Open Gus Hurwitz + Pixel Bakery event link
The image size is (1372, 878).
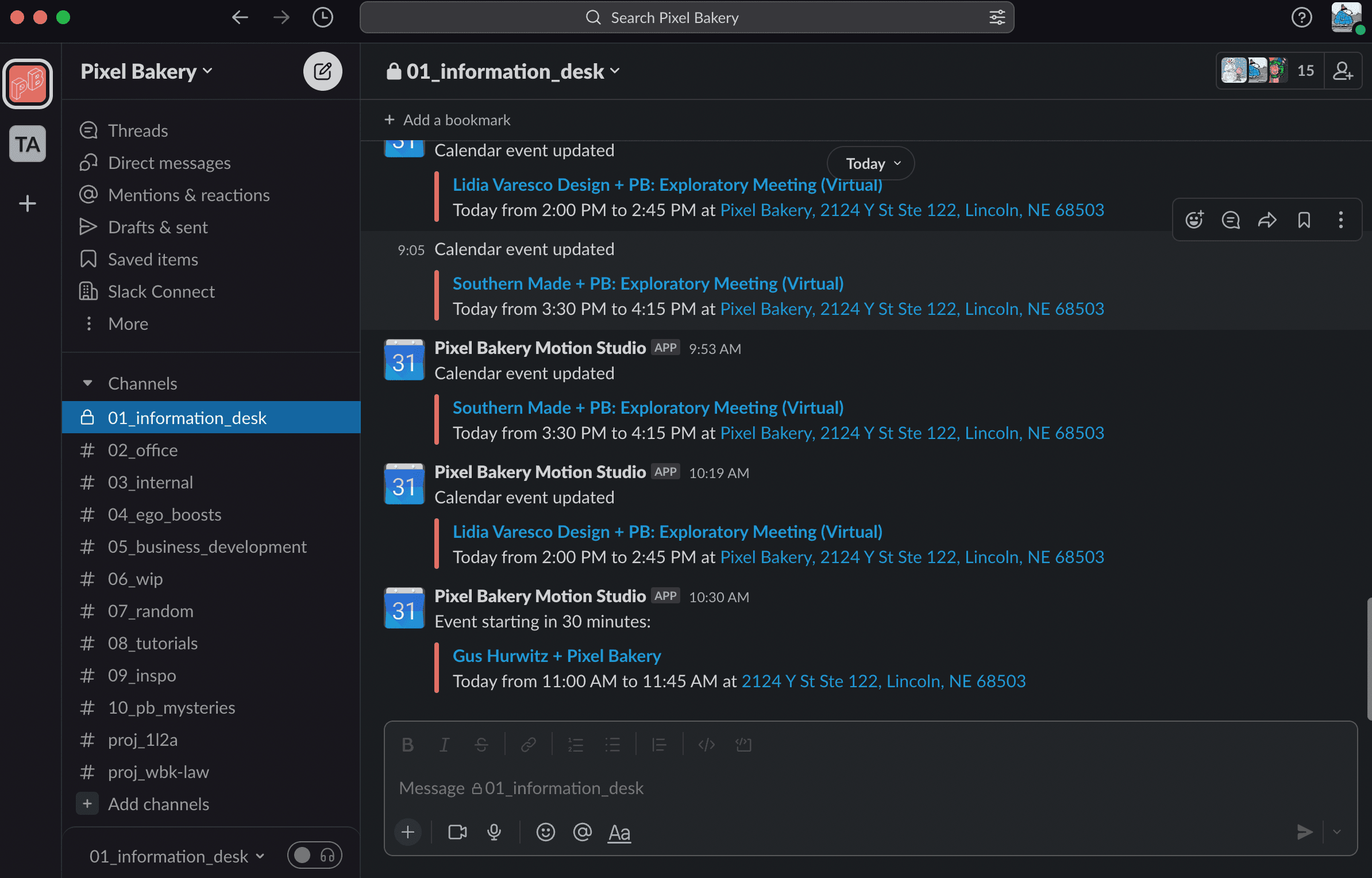(x=556, y=655)
